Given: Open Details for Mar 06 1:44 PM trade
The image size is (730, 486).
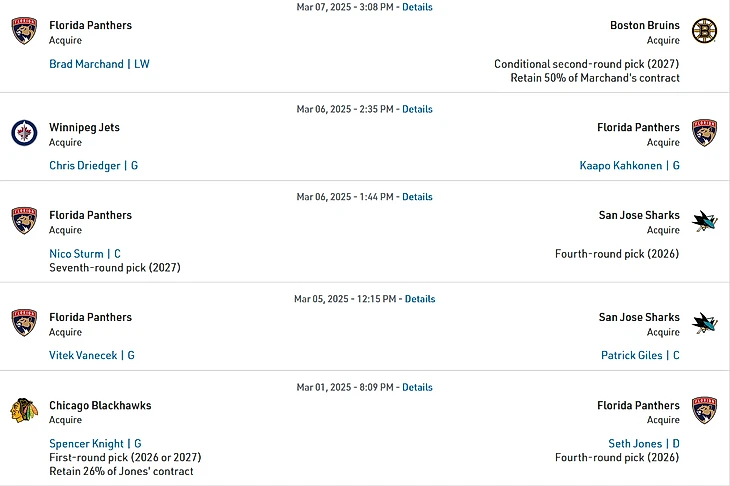Looking at the screenshot, I should point(417,196).
